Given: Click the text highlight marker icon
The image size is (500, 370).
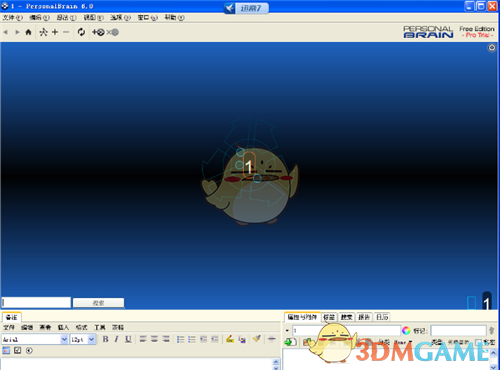Looking at the screenshot, I should click(x=230, y=339).
